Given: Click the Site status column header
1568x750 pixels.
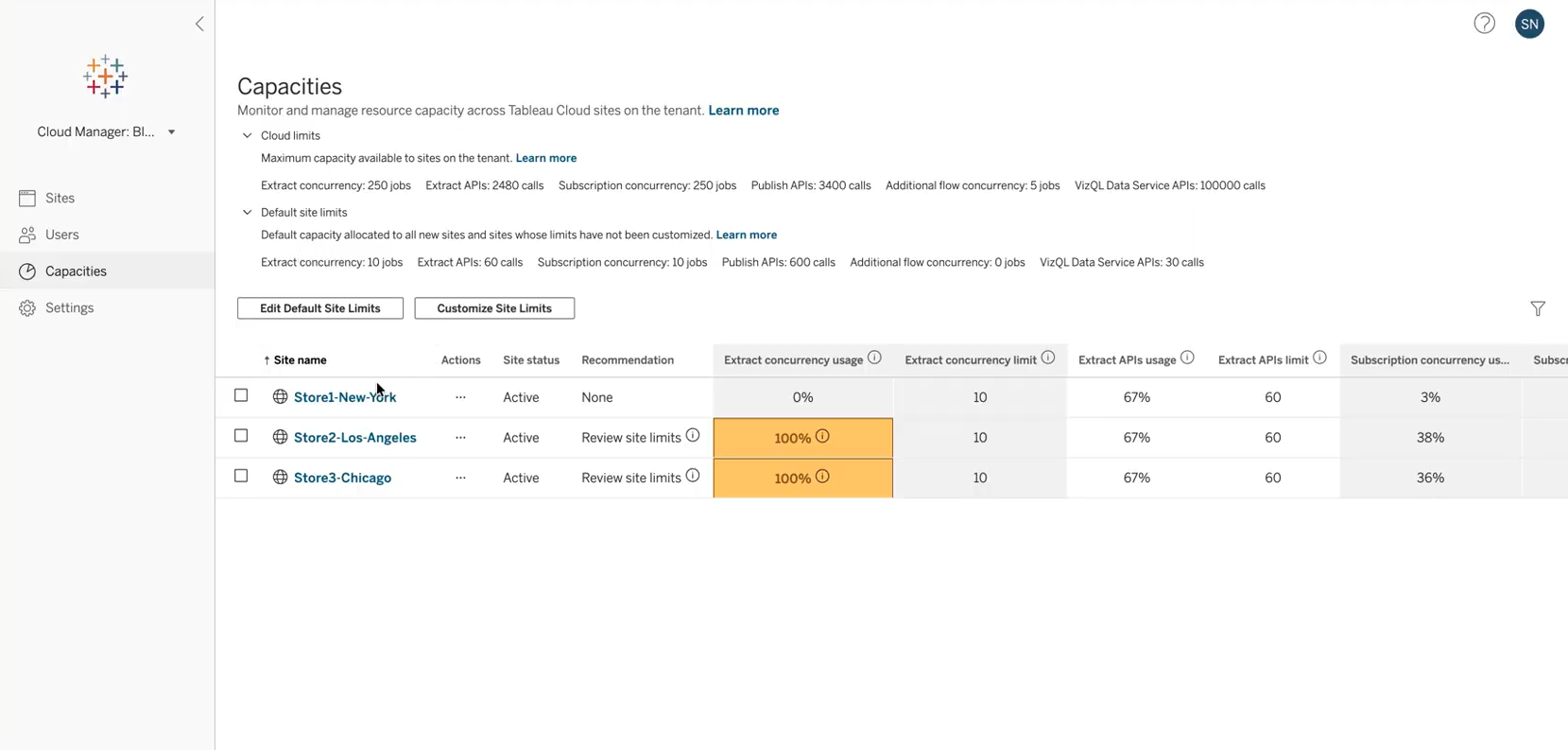Looking at the screenshot, I should pyautogui.click(x=531, y=360).
